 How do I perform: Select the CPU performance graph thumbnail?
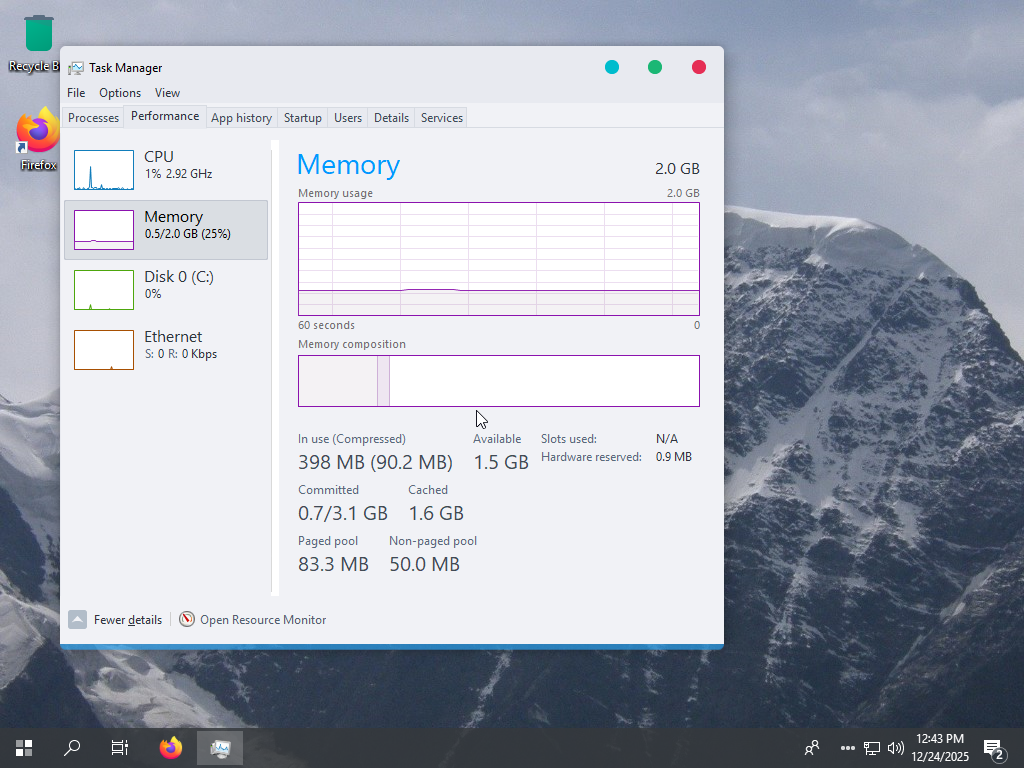[x=104, y=170]
